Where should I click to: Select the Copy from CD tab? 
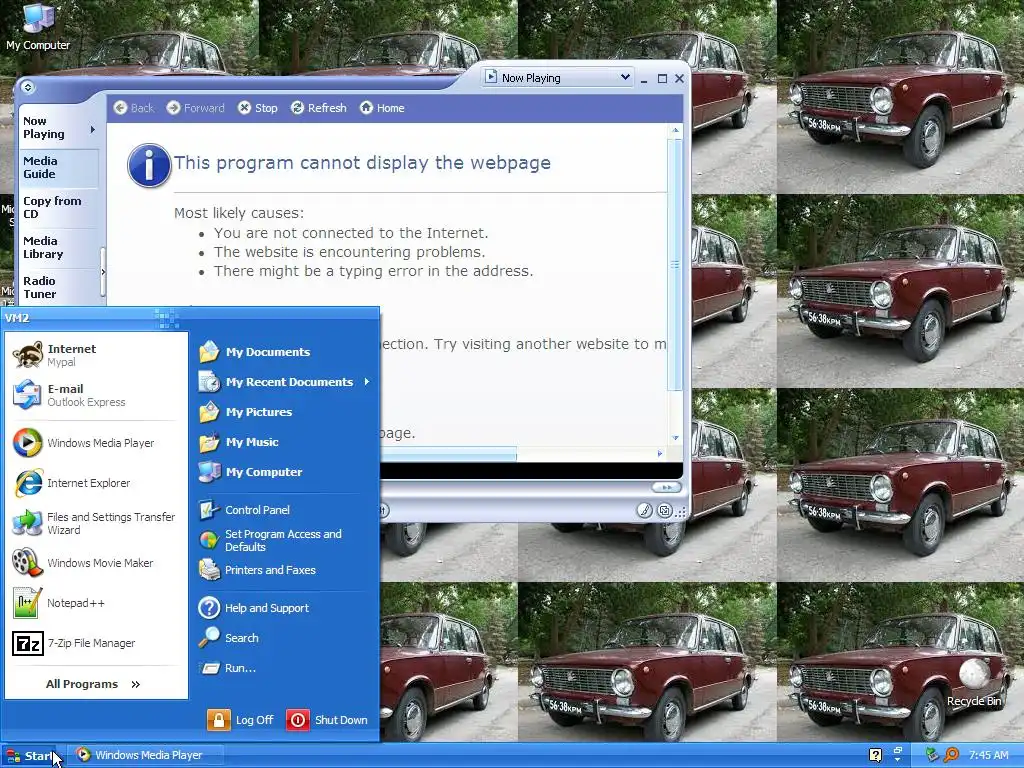pos(59,208)
